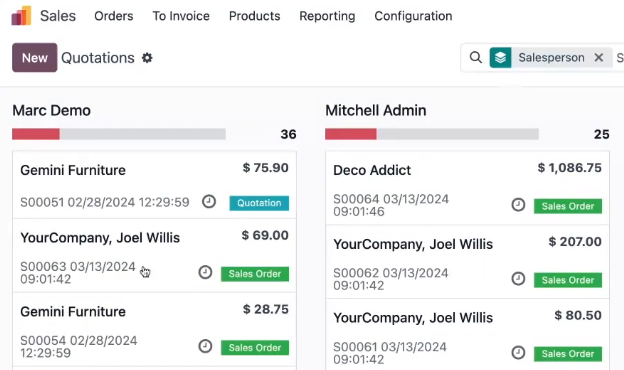This screenshot has height=370, width=624.
Task: Open activity clock on S00064 Deco Addict card
Action: 518,205
